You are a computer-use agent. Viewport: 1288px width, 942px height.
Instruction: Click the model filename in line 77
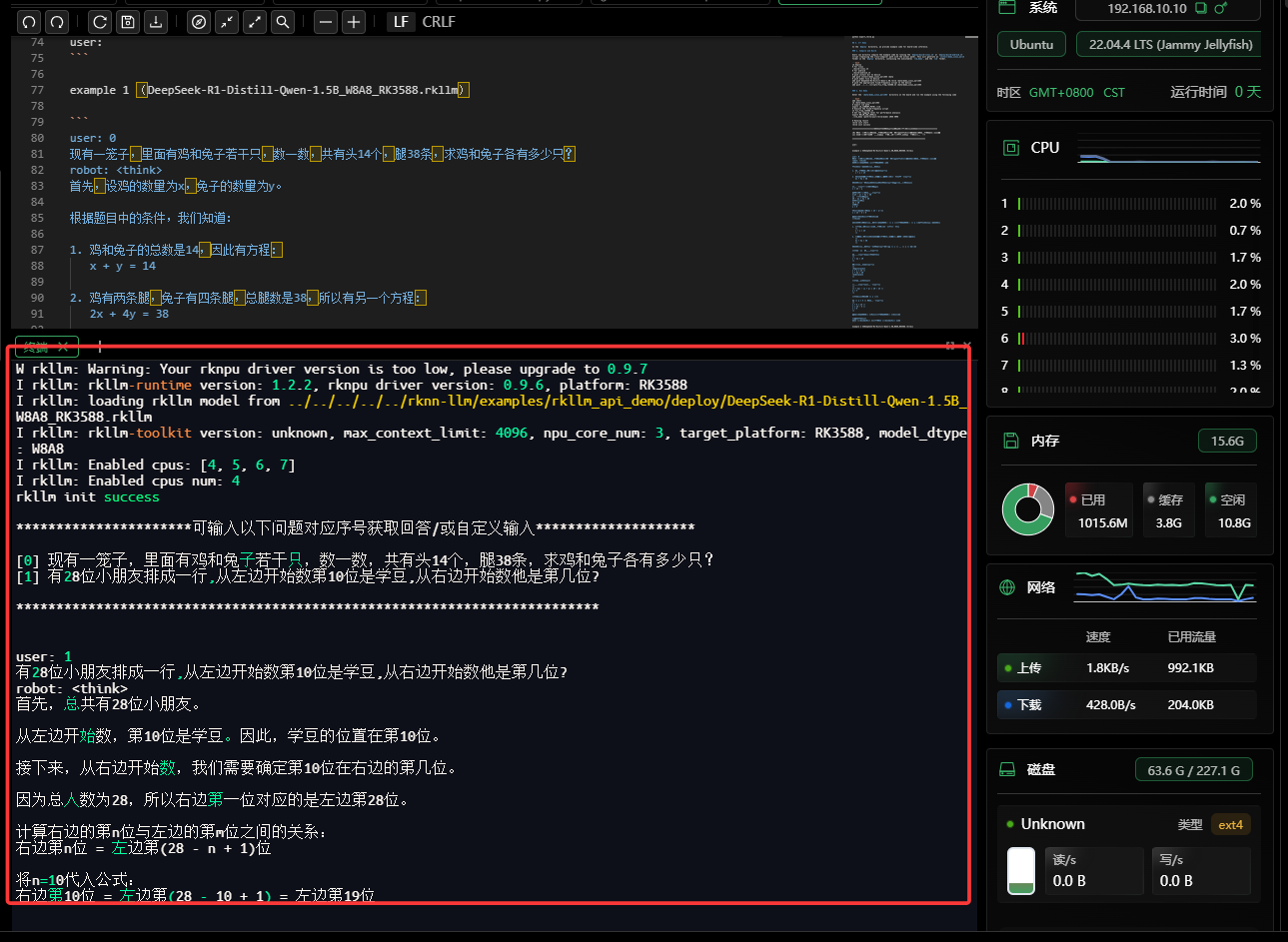[303, 90]
